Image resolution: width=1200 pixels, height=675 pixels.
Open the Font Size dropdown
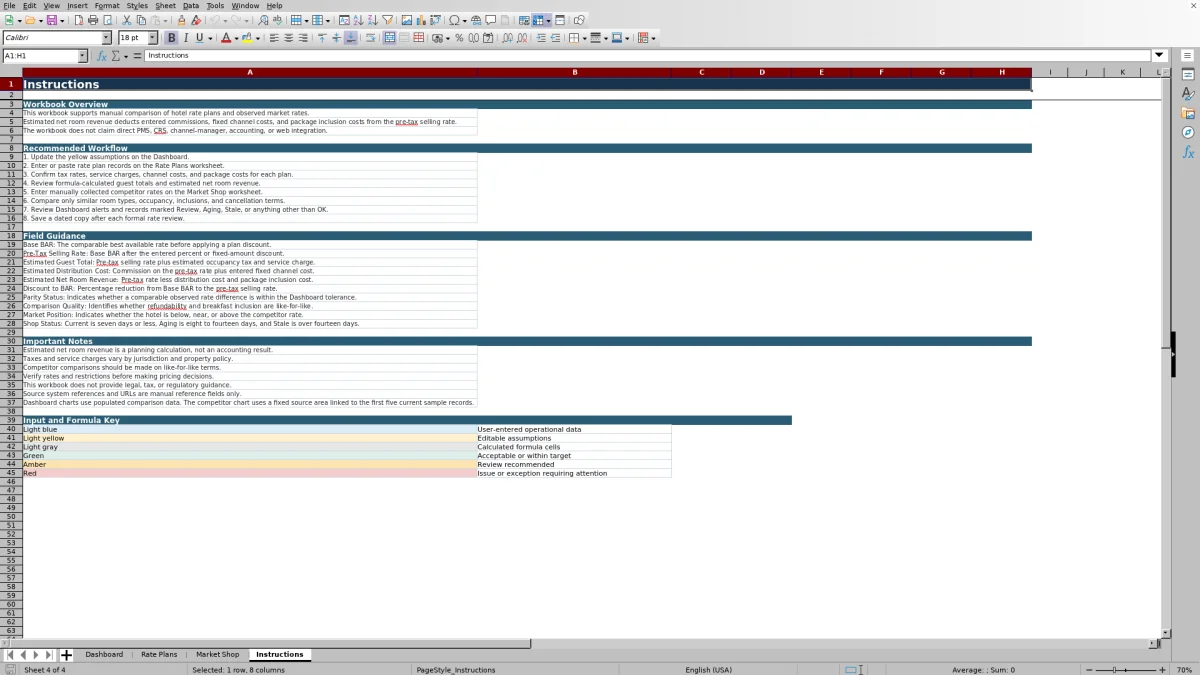(x=153, y=38)
